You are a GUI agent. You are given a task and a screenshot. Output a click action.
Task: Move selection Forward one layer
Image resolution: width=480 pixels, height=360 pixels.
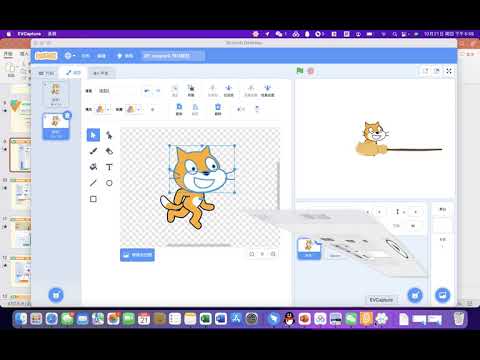click(x=212, y=90)
